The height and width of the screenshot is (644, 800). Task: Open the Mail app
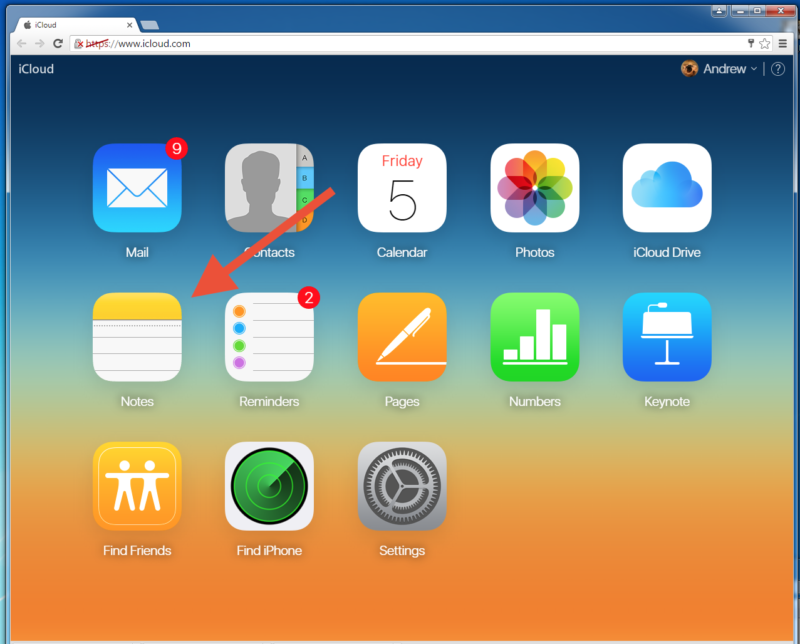[x=137, y=187]
